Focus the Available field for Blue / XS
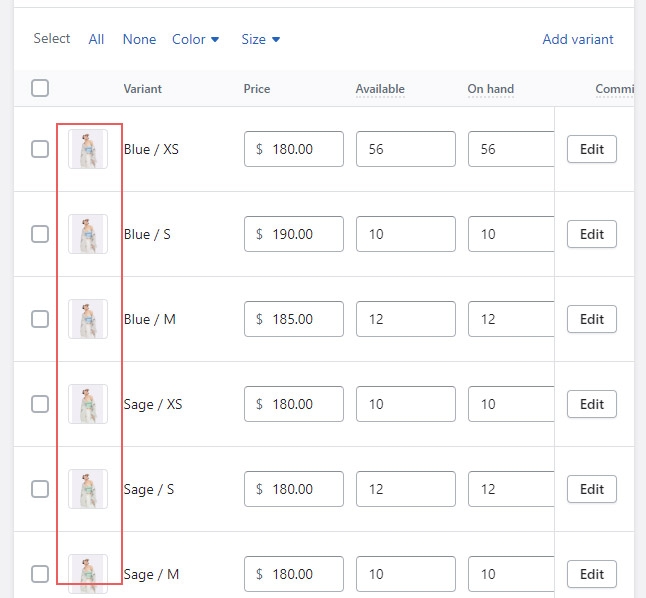This screenshot has height=598, width=646. click(405, 149)
